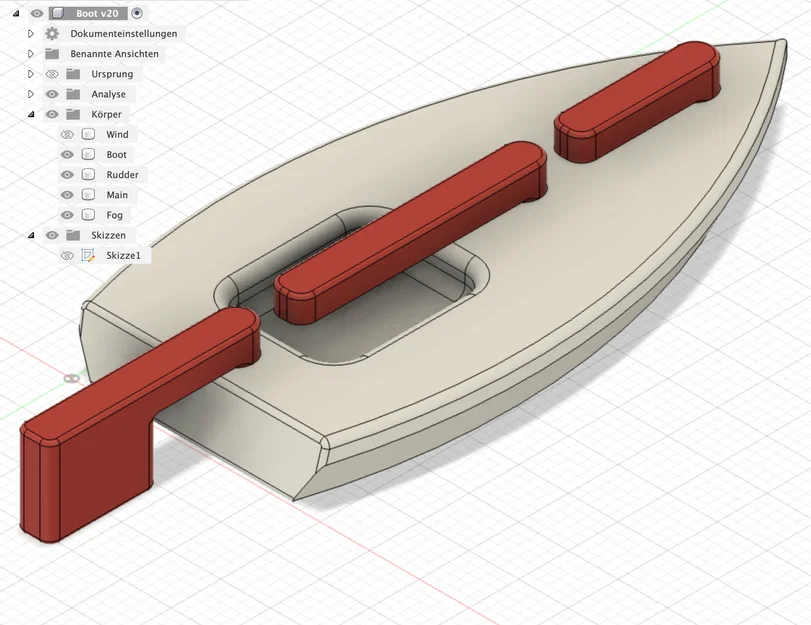Image resolution: width=811 pixels, height=625 pixels.
Task: Hide the Main body
Action: click(x=67, y=195)
